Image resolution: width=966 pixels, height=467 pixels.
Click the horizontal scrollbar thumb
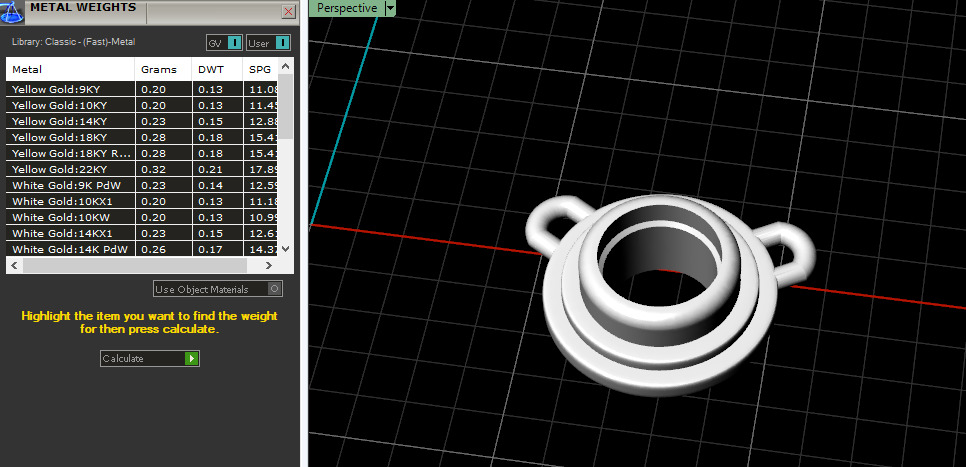tap(134, 266)
